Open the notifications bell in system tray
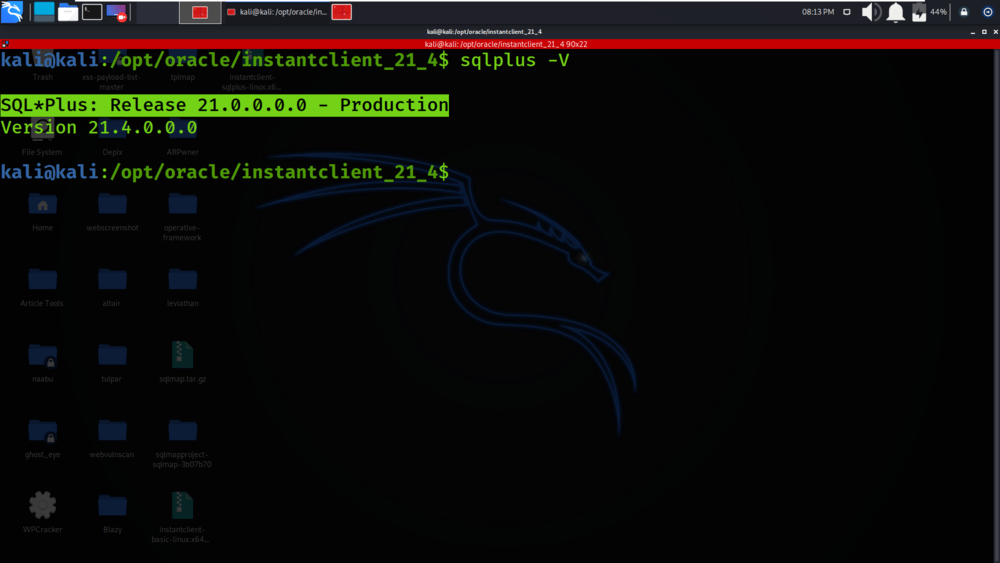Screen dimensions: 1000x563 895,12
